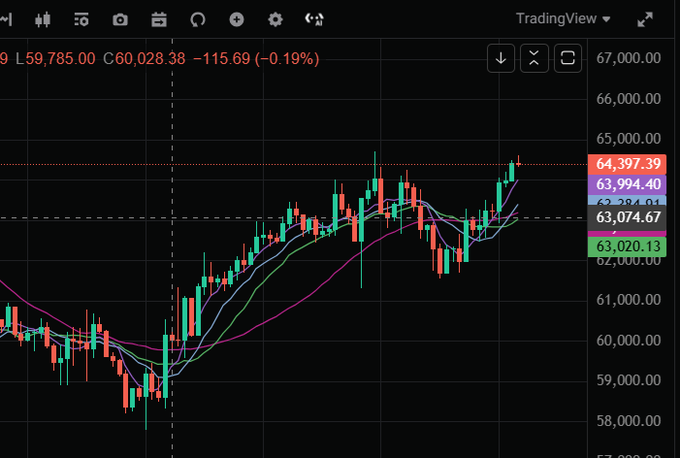Click the low price L59,785.00 value
Screen dimensions: 680x458
tap(56, 59)
